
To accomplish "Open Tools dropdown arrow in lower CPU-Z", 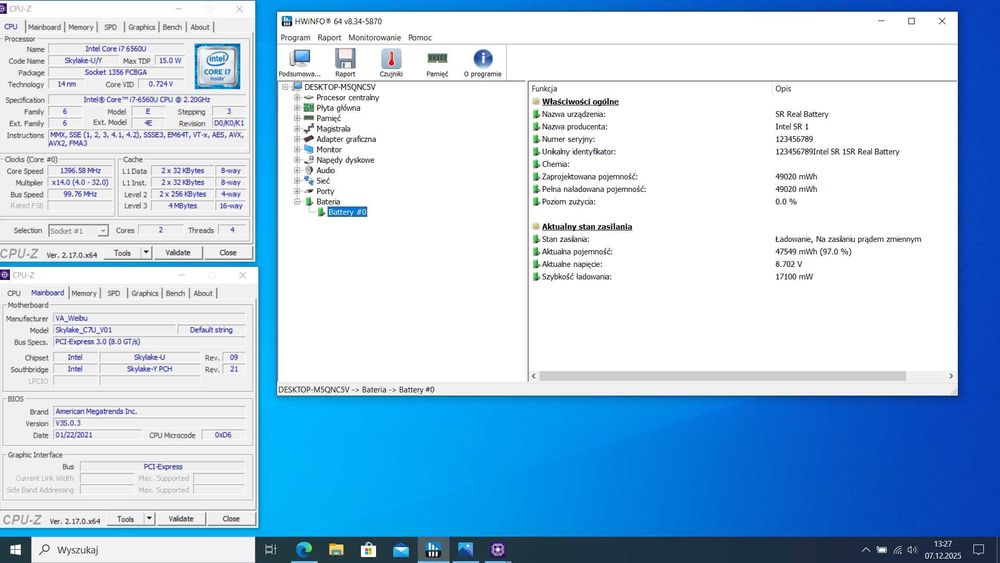I will [x=149, y=518].
